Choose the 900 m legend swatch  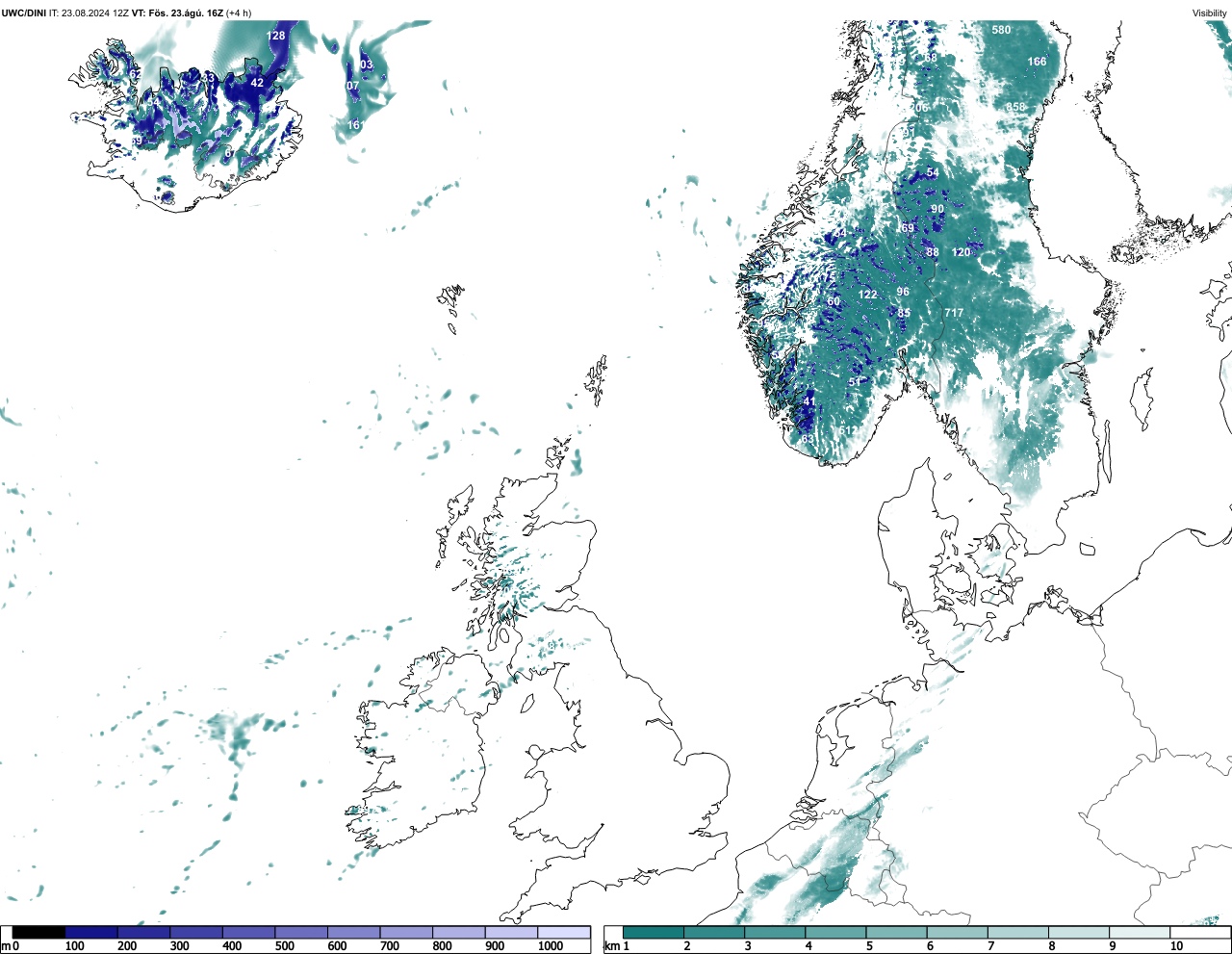click(x=511, y=932)
